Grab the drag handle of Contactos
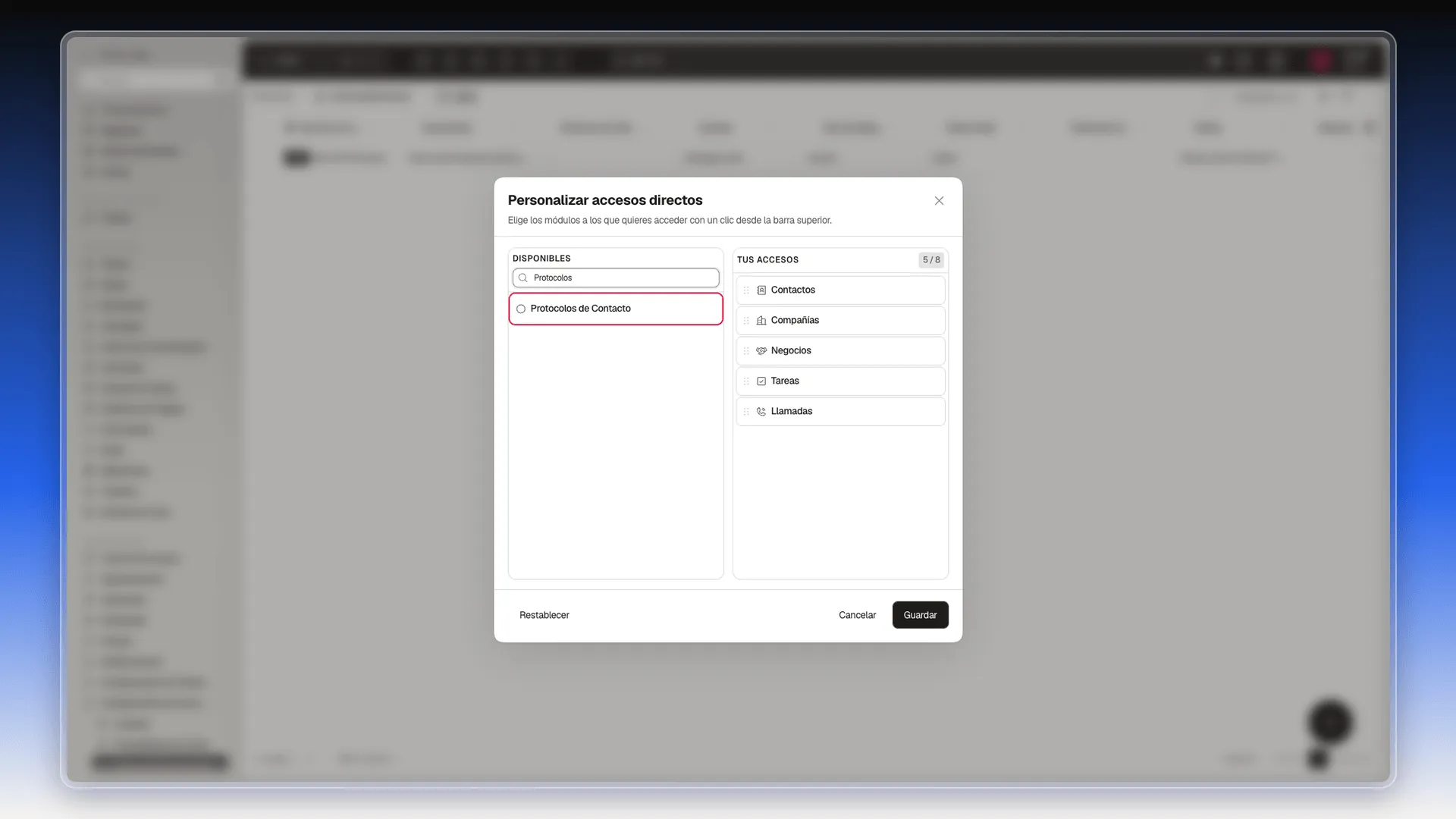 click(746, 290)
